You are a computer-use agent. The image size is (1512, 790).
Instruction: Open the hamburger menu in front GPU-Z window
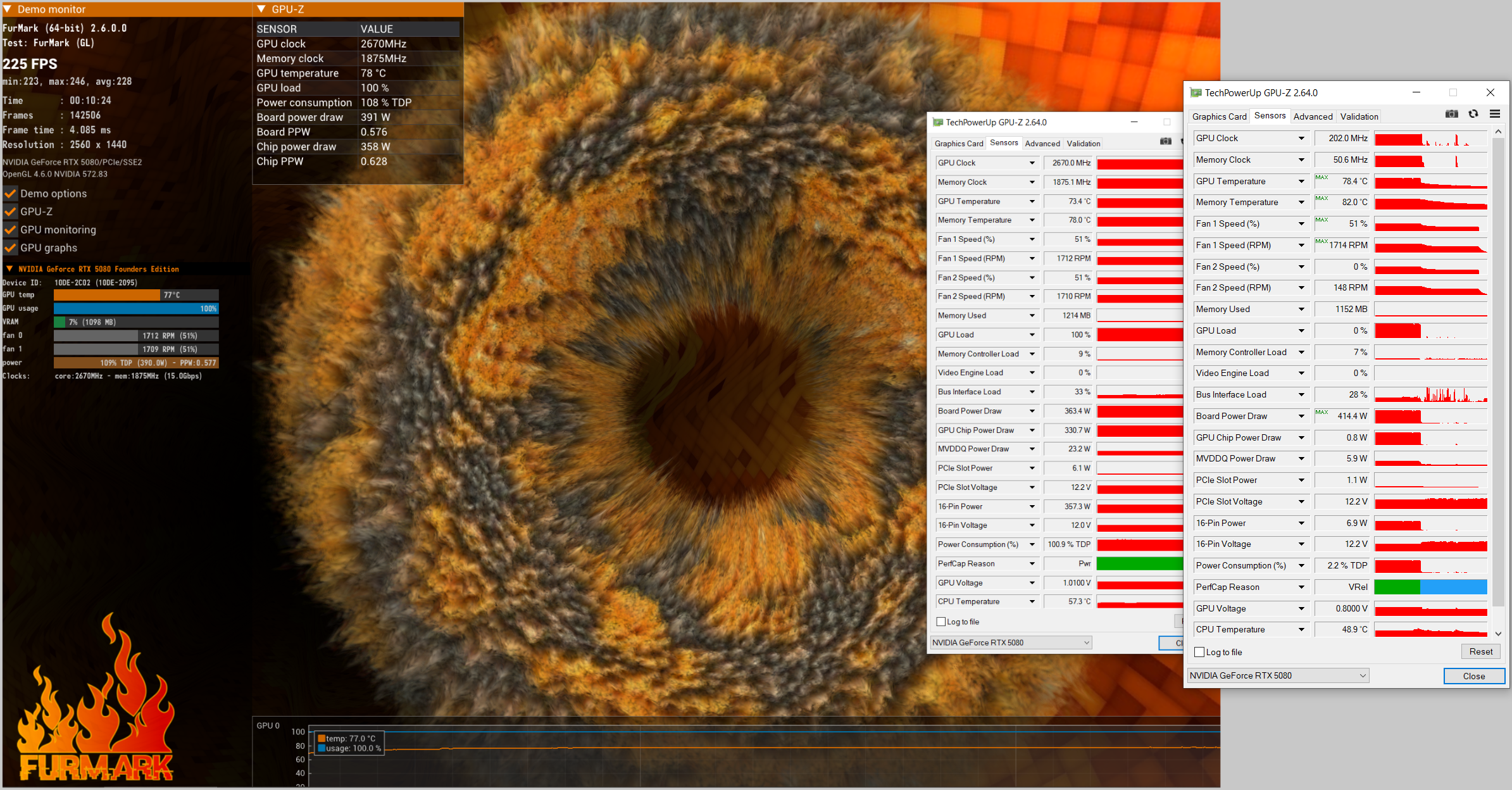pos(1495,114)
